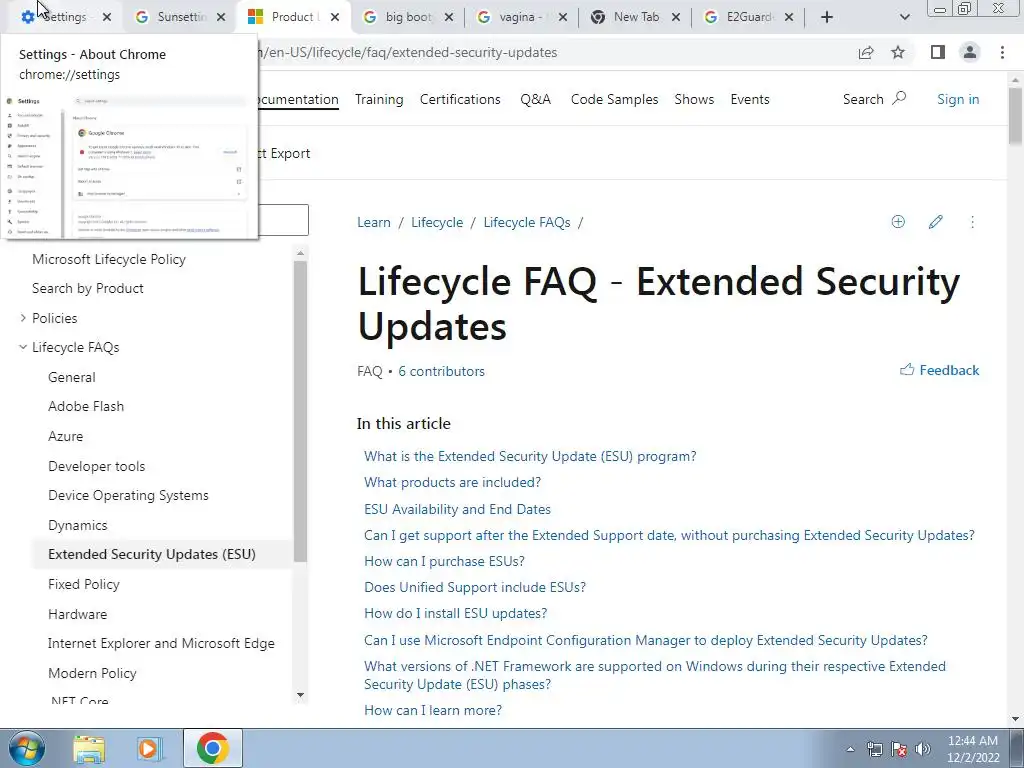
Task: Click the Lifecycle FAQs breadcrumb link
Action: click(526, 222)
